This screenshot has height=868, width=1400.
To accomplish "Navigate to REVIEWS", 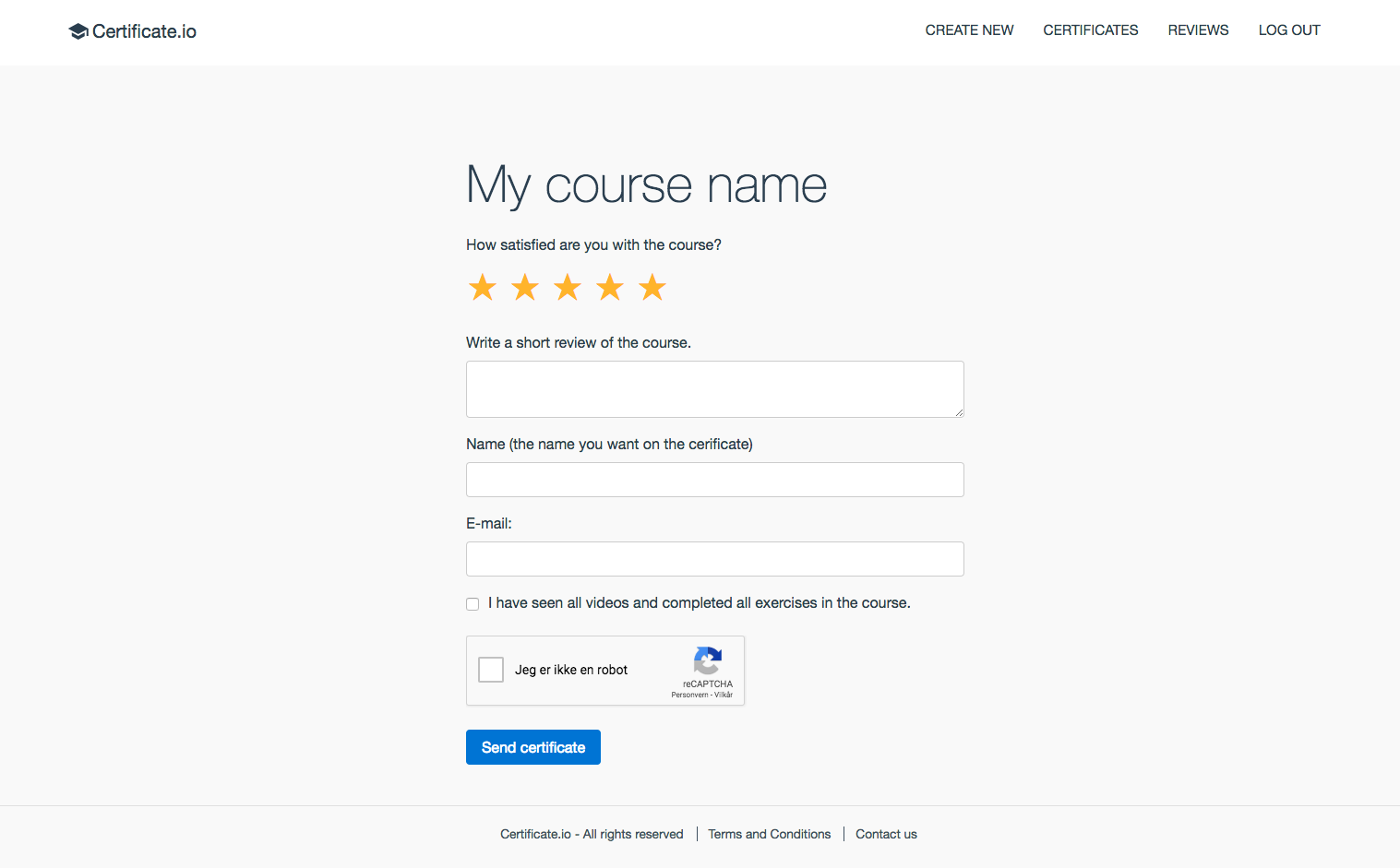I will click(x=1198, y=30).
